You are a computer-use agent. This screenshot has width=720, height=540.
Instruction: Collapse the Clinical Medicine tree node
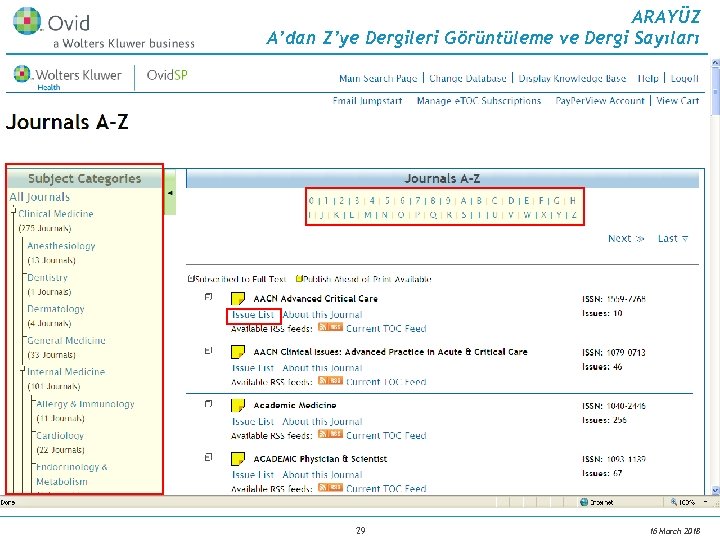[14, 213]
